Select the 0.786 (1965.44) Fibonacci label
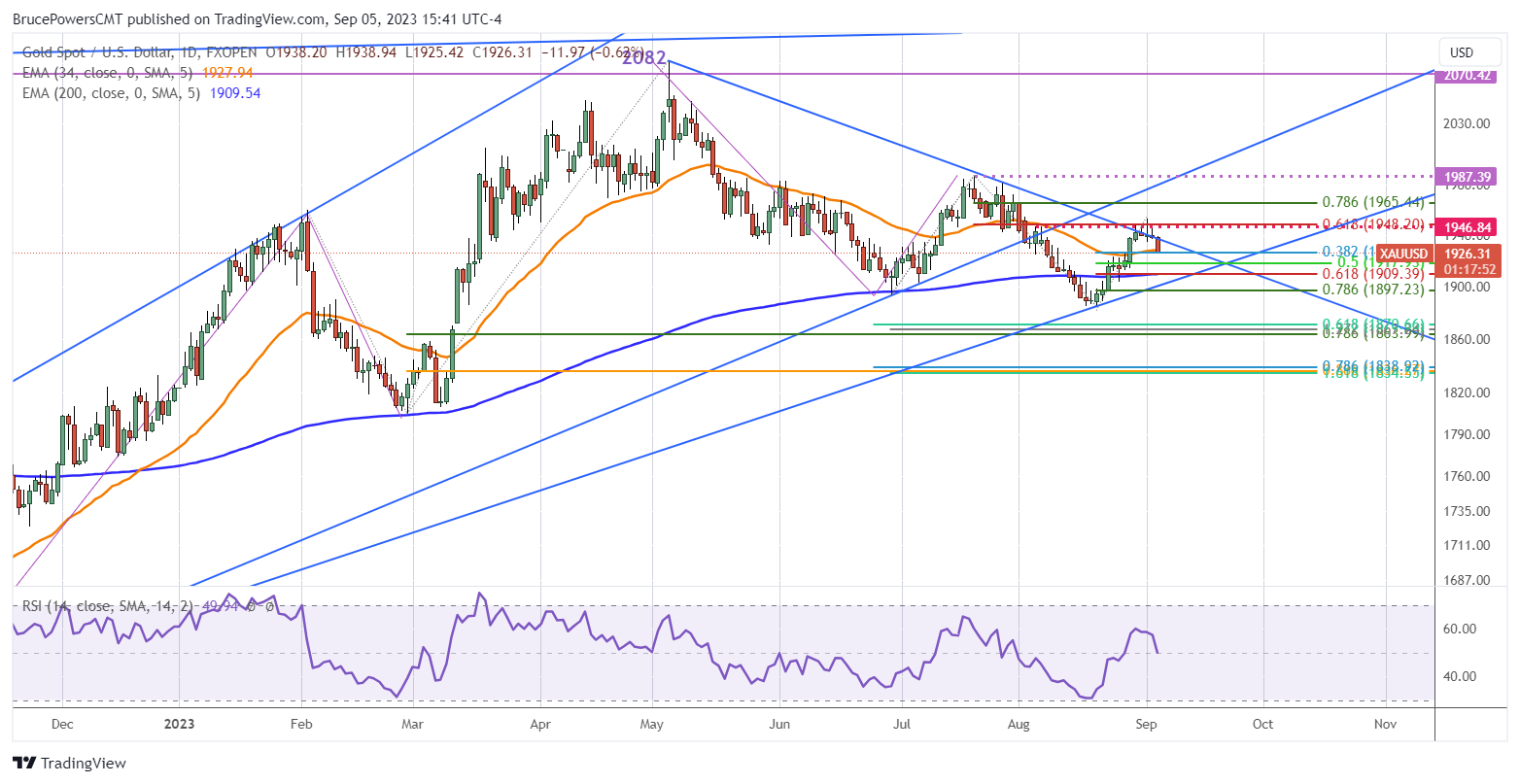 1371,203
